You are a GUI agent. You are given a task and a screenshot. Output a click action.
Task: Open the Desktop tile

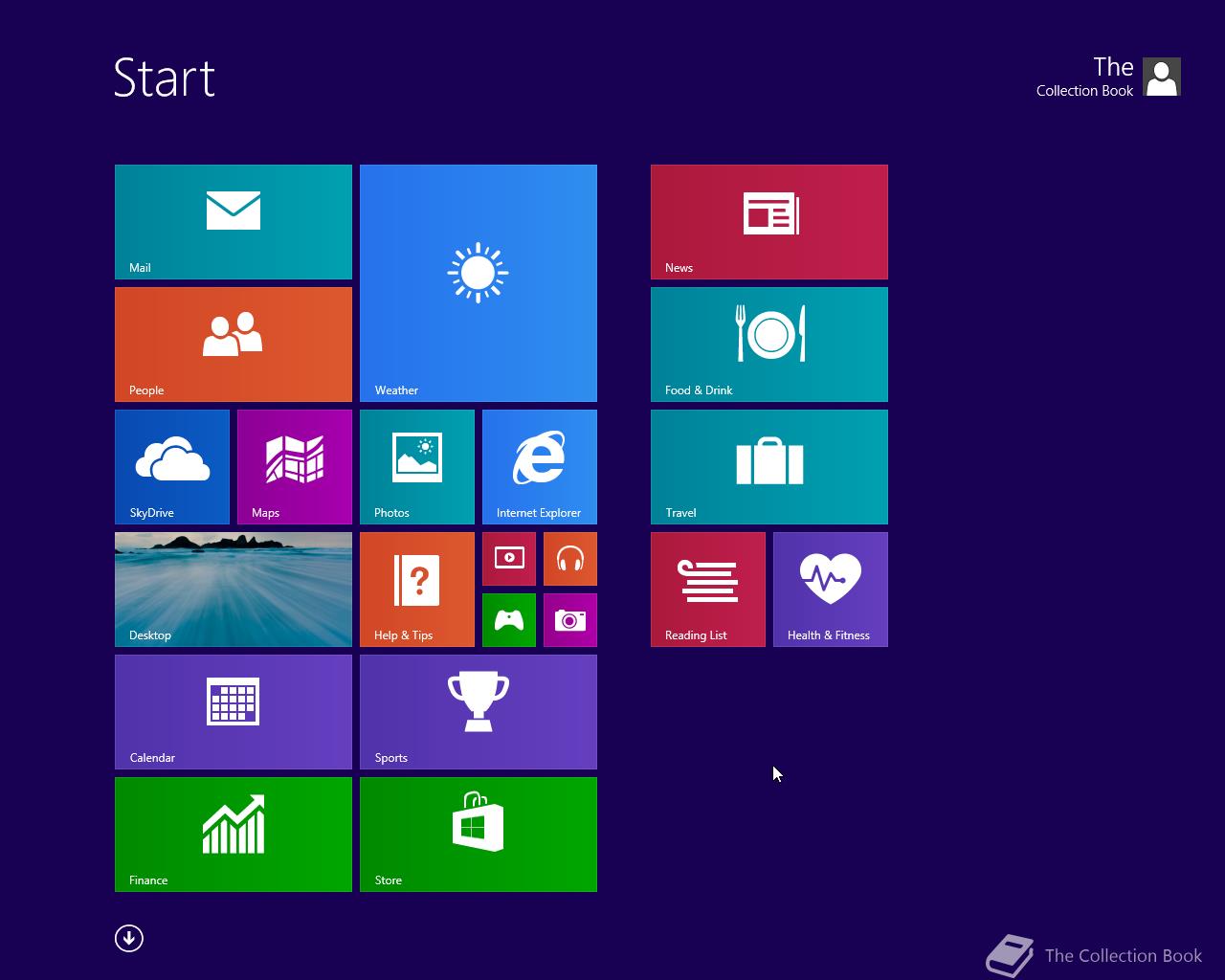click(x=234, y=590)
